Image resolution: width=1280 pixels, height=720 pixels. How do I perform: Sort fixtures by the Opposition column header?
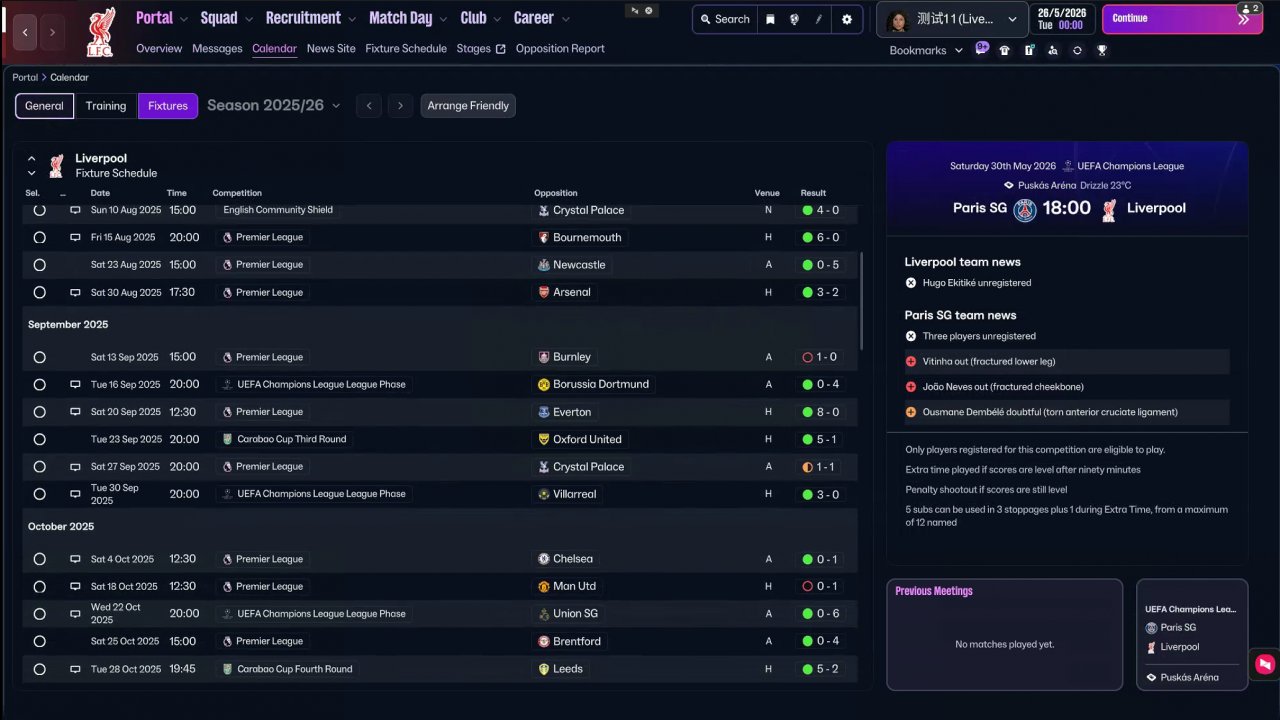(556, 193)
